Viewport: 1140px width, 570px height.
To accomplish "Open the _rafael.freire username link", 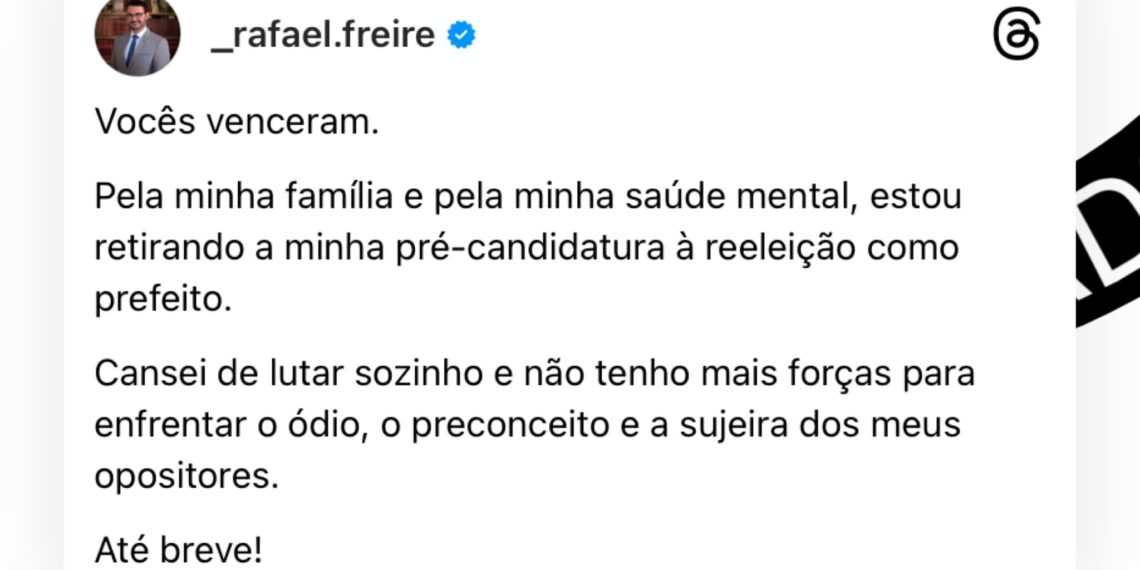I will click(x=323, y=35).
